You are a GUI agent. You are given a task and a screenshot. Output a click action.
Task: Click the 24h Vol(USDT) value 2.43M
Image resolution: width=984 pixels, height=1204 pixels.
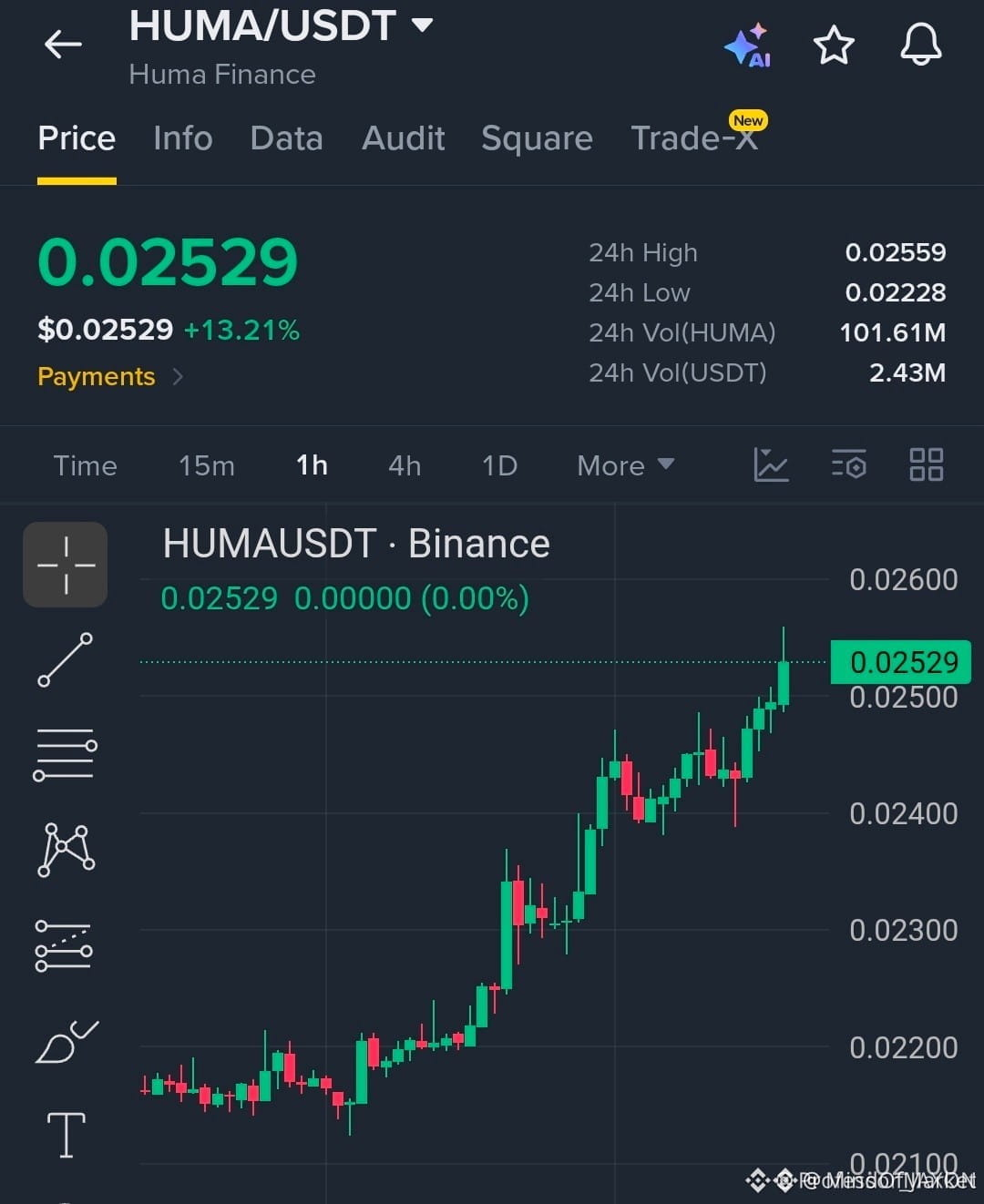907,372
